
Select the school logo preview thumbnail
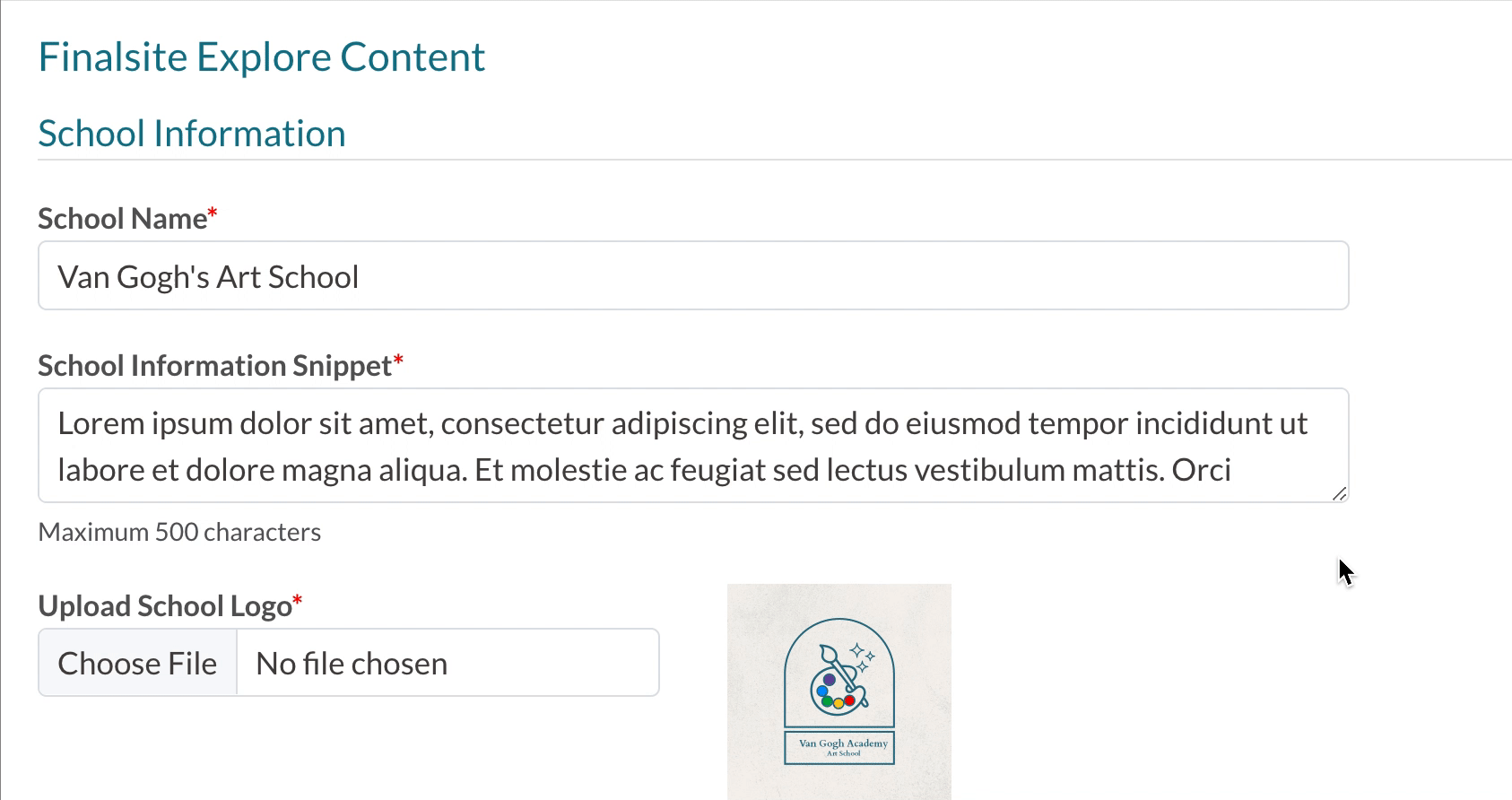point(839,691)
